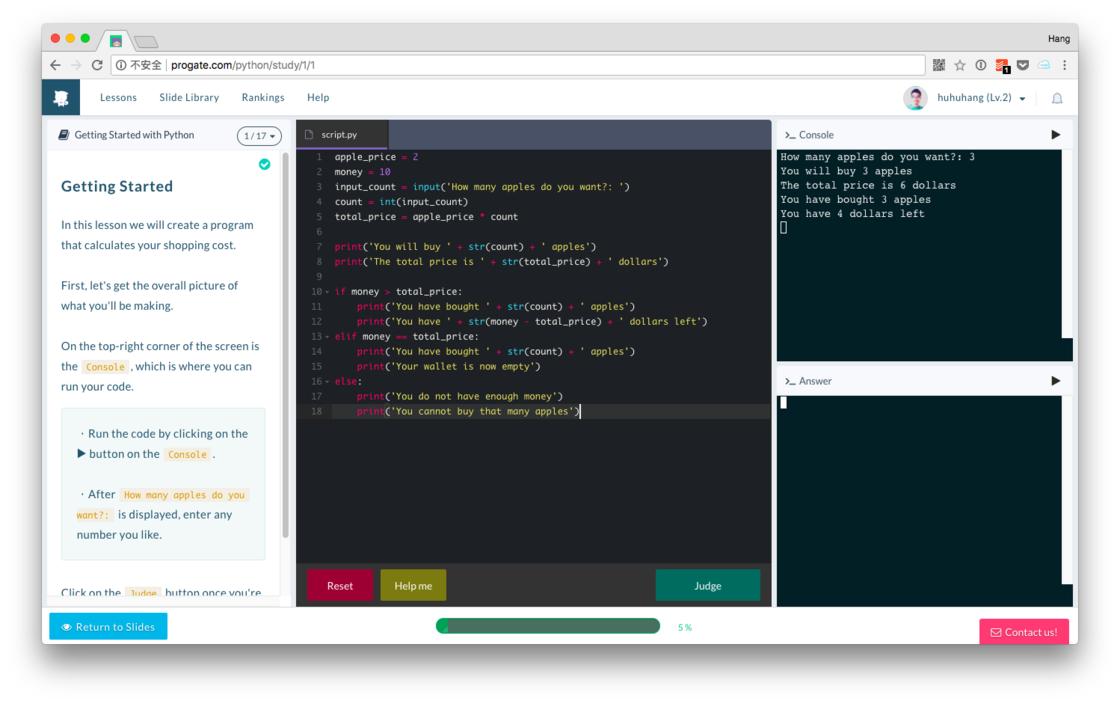Image resolution: width=1120 pixels, height=704 pixels.
Task: Click the Progate logo home icon
Action: click(61, 98)
